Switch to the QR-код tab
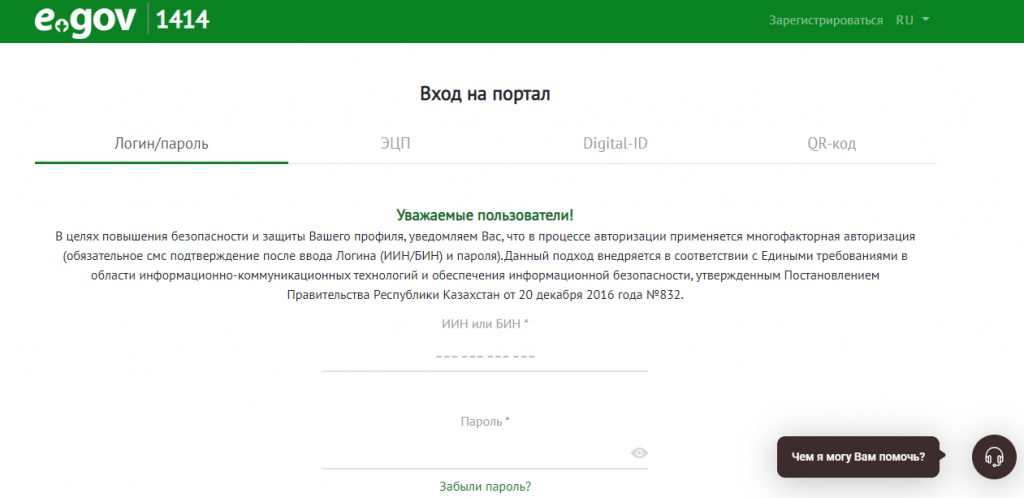This screenshot has height=498, width=1024. pyautogui.click(x=831, y=144)
